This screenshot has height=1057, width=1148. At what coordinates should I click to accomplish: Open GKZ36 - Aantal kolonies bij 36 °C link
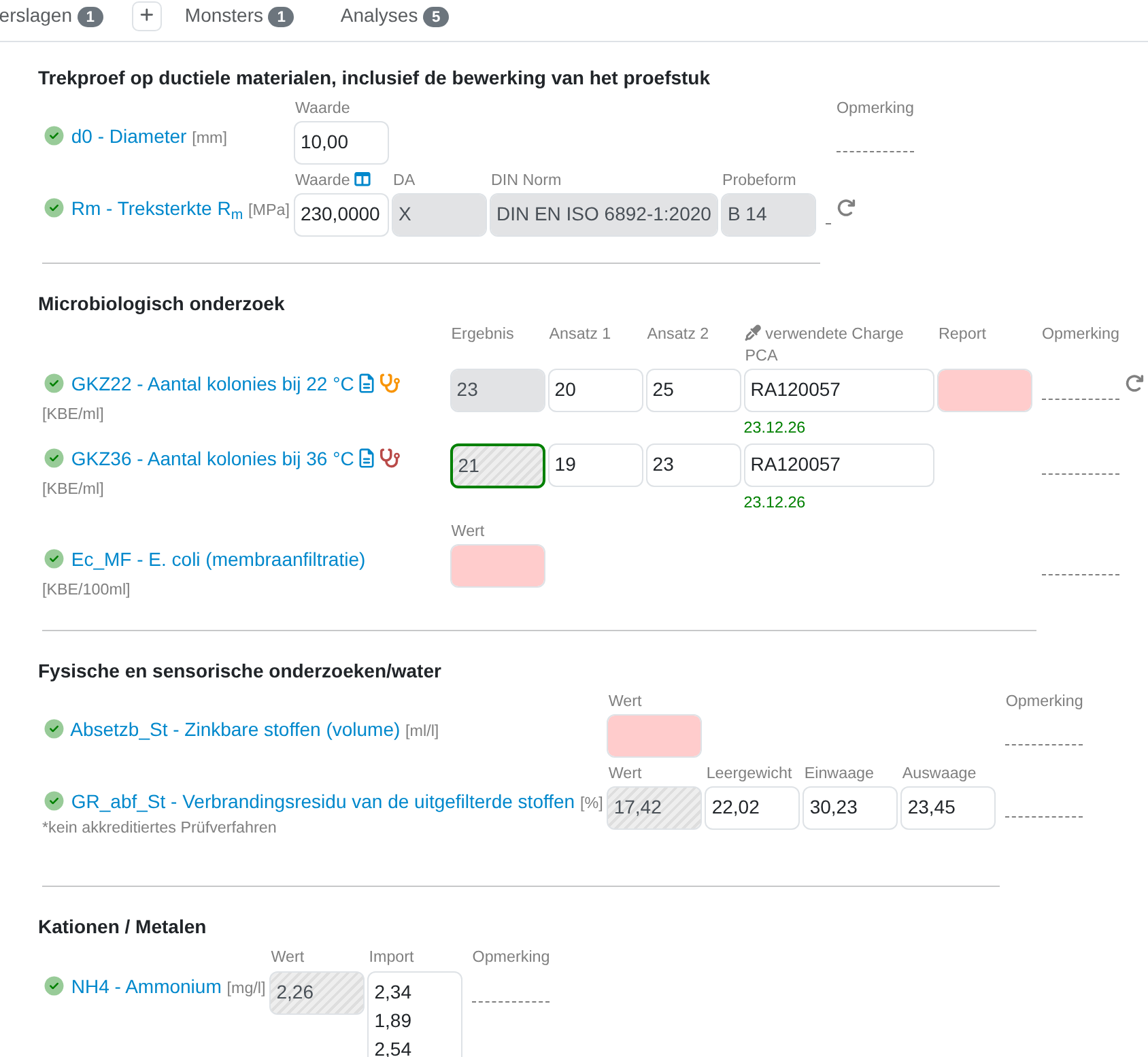tap(212, 459)
